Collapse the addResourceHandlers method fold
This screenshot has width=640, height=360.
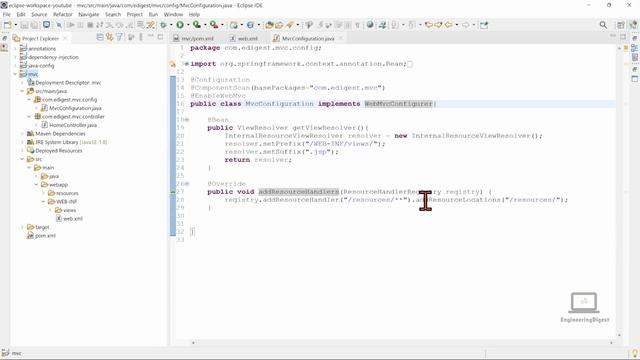(187, 184)
